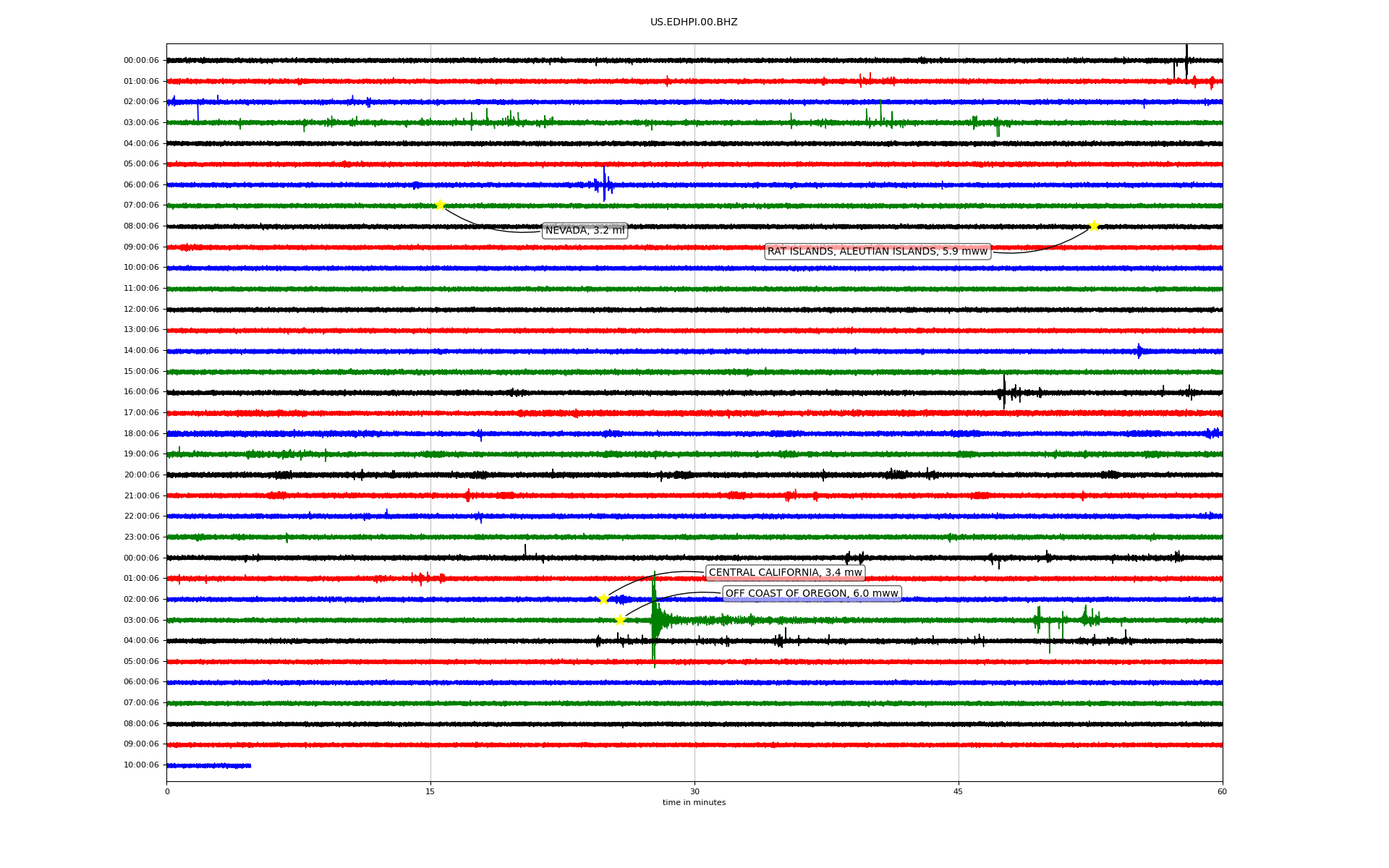Click the CENTRAL CALIFORNIA, 3.4 mw label
This screenshot has width=1389, height=868.
(x=785, y=573)
